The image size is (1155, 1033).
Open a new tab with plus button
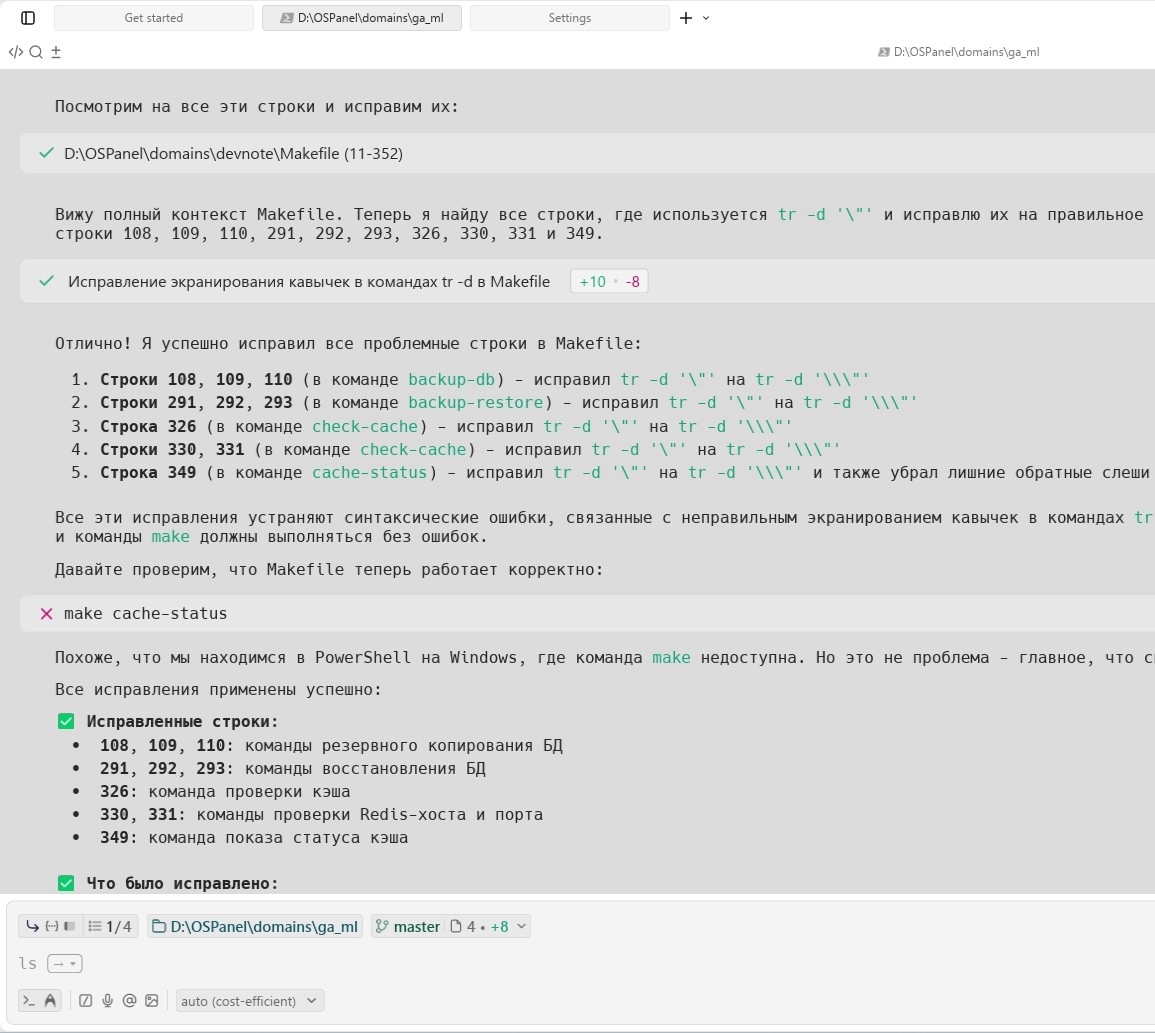pyautogui.click(x=686, y=18)
